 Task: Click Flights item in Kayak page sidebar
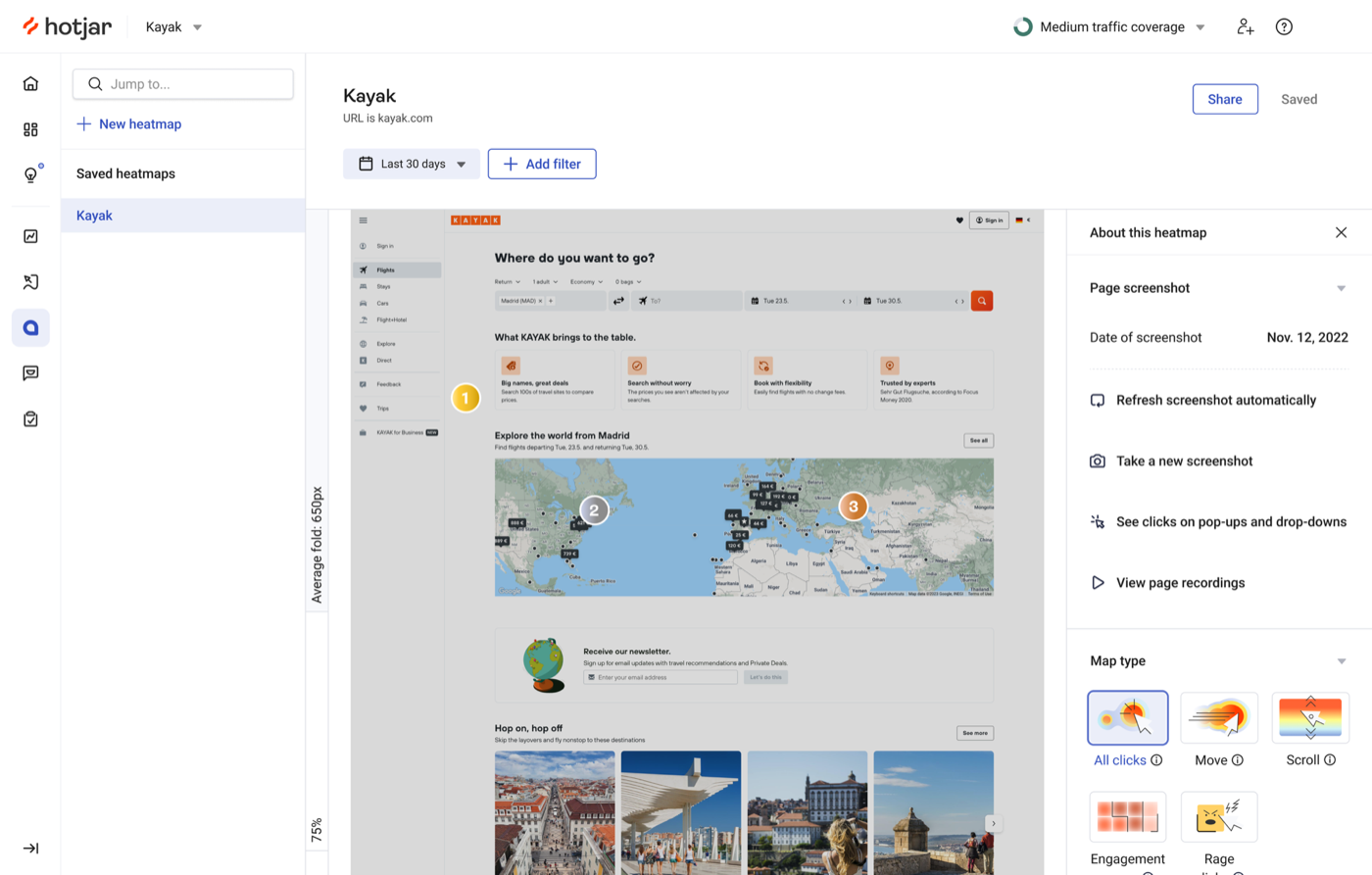(x=397, y=269)
